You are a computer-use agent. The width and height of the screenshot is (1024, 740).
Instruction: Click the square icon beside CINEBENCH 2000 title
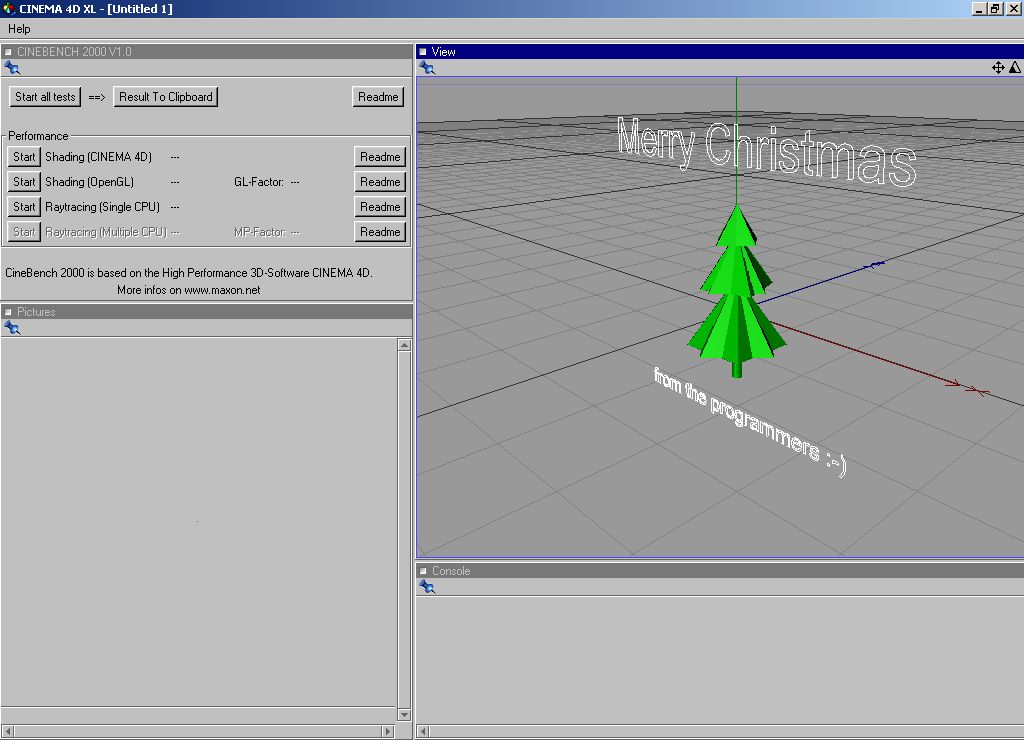(x=8, y=52)
